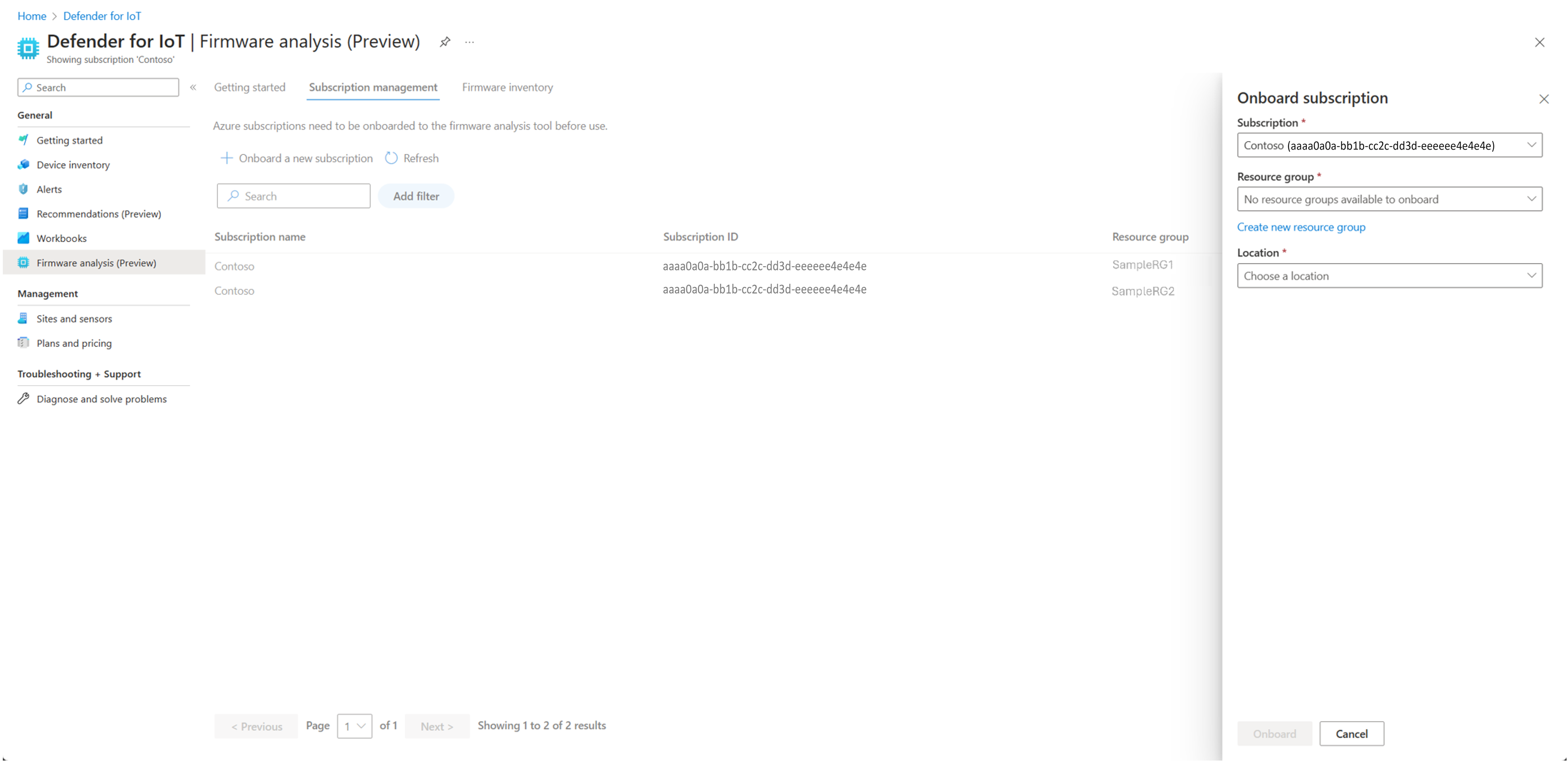Switch to the Getting started tab
The width and height of the screenshot is (1568, 762).
click(x=249, y=87)
